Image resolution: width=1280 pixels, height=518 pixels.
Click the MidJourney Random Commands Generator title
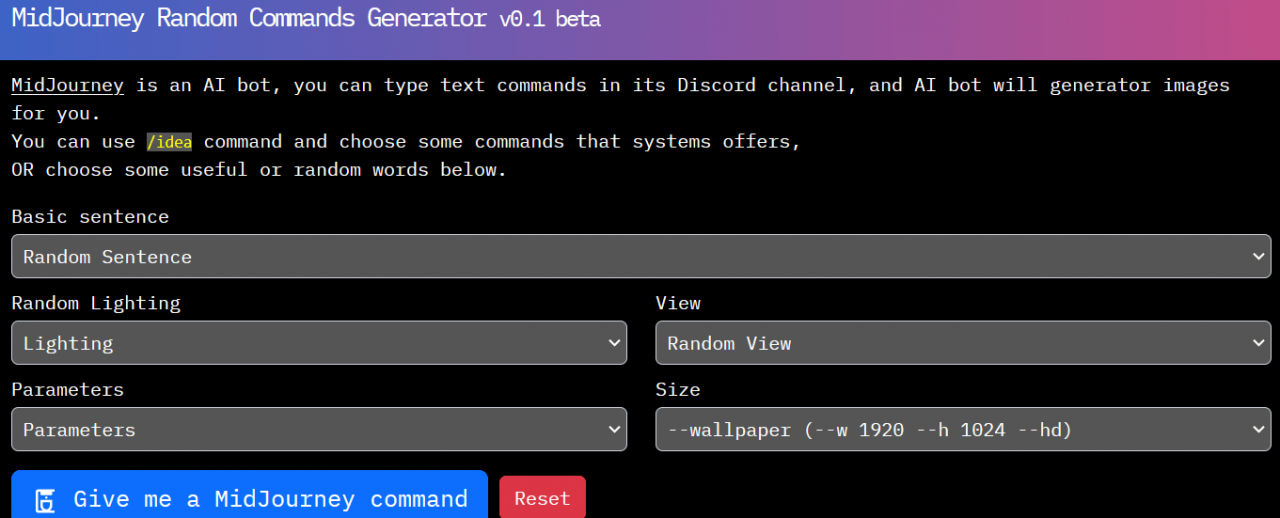(x=249, y=18)
